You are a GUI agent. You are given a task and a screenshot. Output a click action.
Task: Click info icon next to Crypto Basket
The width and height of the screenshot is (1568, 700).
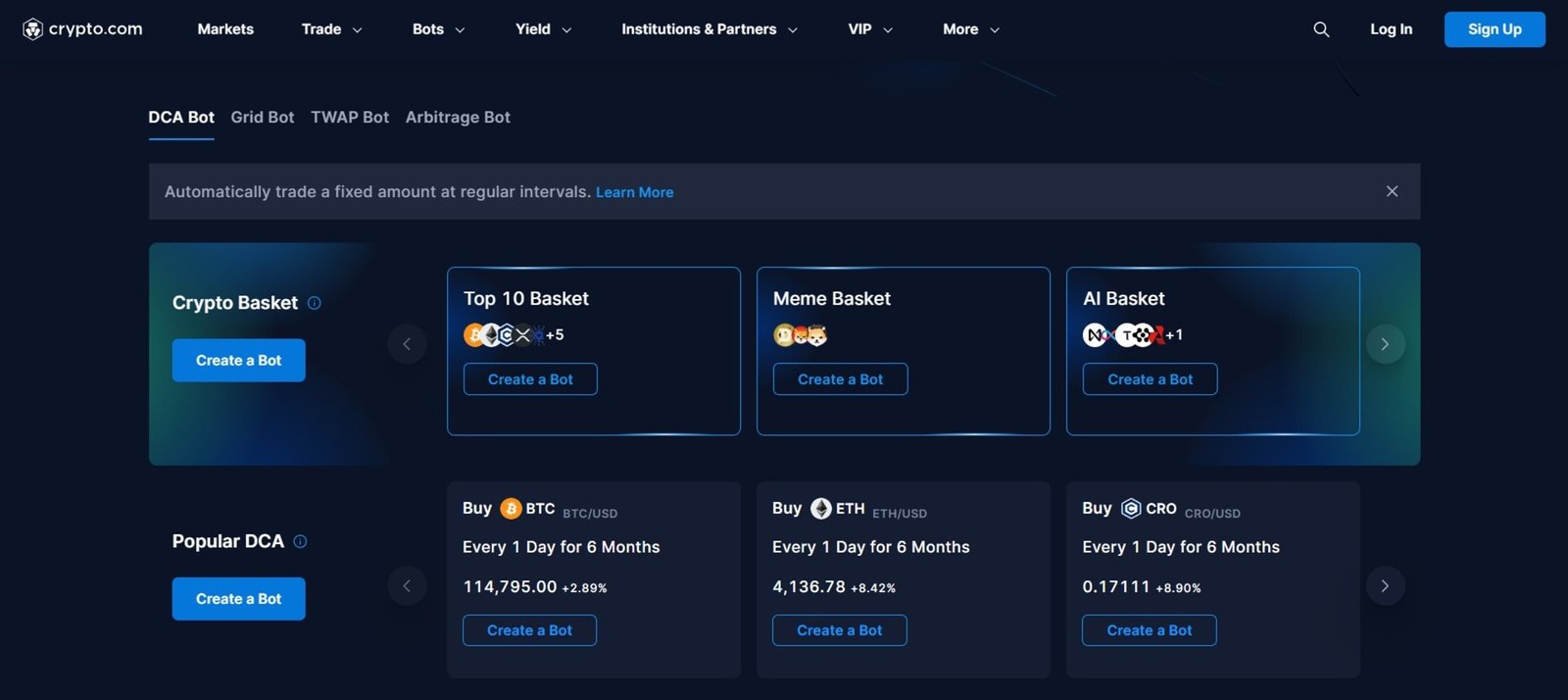[x=315, y=303]
